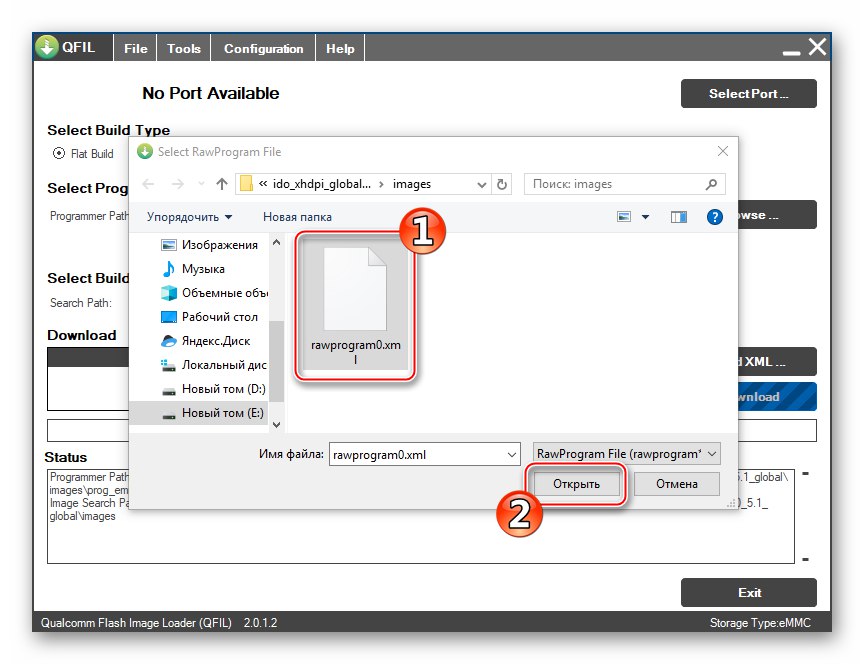864x664 pixels.
Task: Go forward in the file dialog
Action: pos(177,184)
